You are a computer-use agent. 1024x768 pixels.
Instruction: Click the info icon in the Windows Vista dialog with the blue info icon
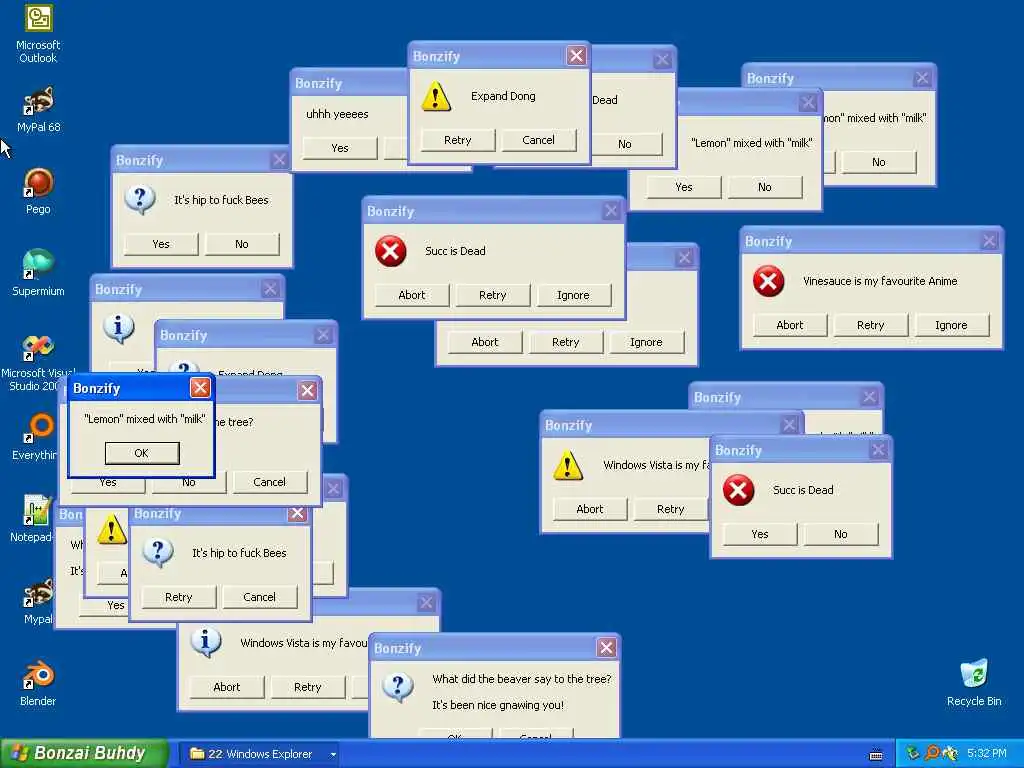coord(205,643)
